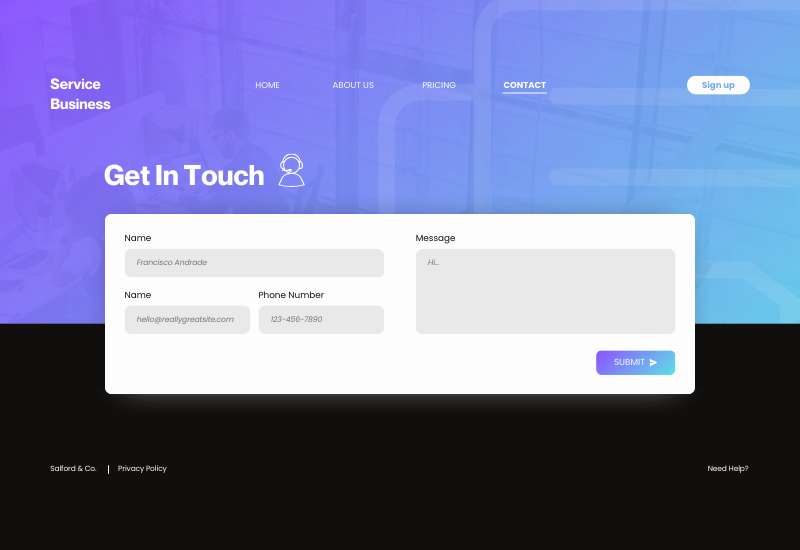Viewport: 800px width, 550px height.
Task: Click Salford & Co. in the footer
Action: [x=73, y=469]
